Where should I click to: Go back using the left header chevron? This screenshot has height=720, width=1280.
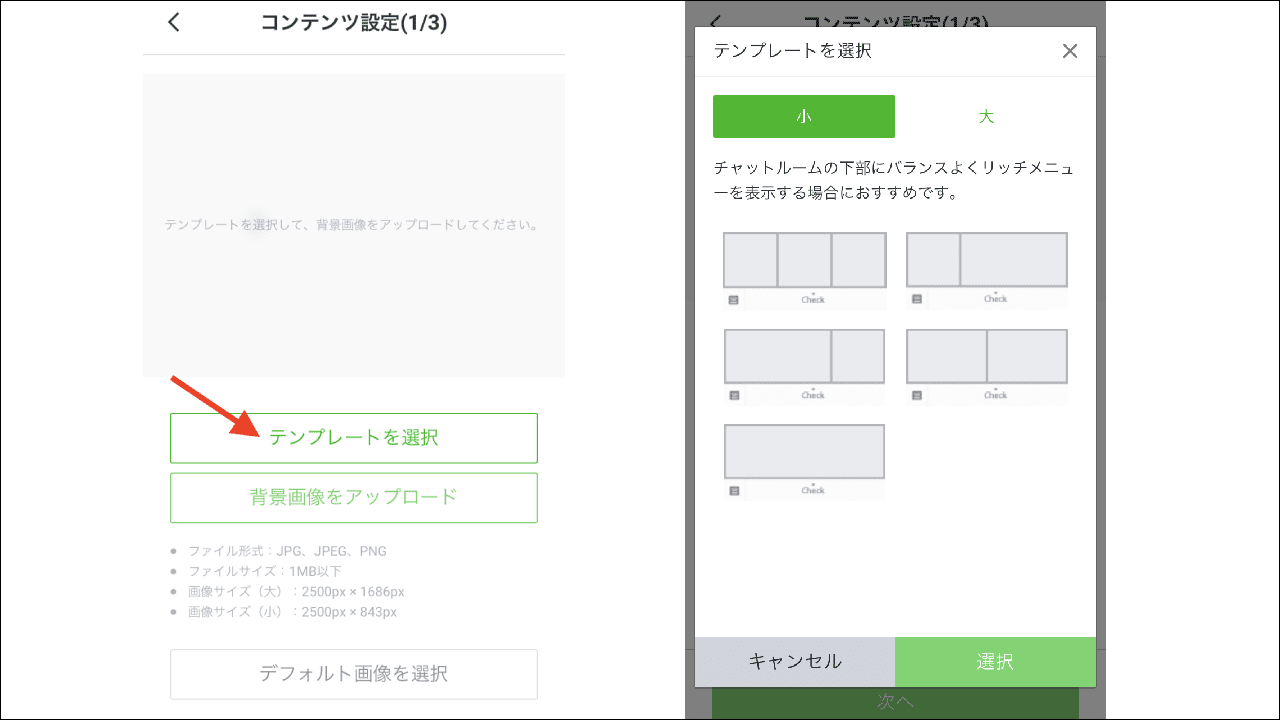[x=174, y=22]
